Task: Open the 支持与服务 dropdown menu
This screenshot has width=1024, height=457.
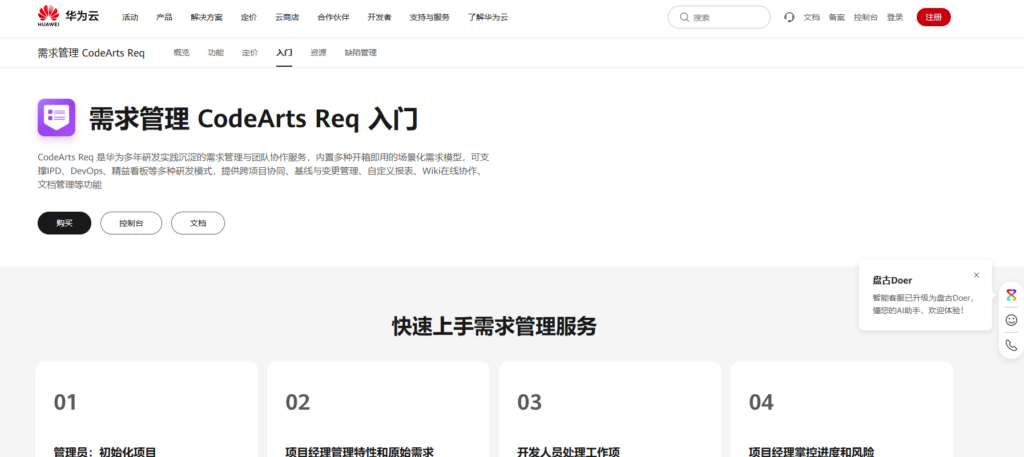Action: click(429, 17)
